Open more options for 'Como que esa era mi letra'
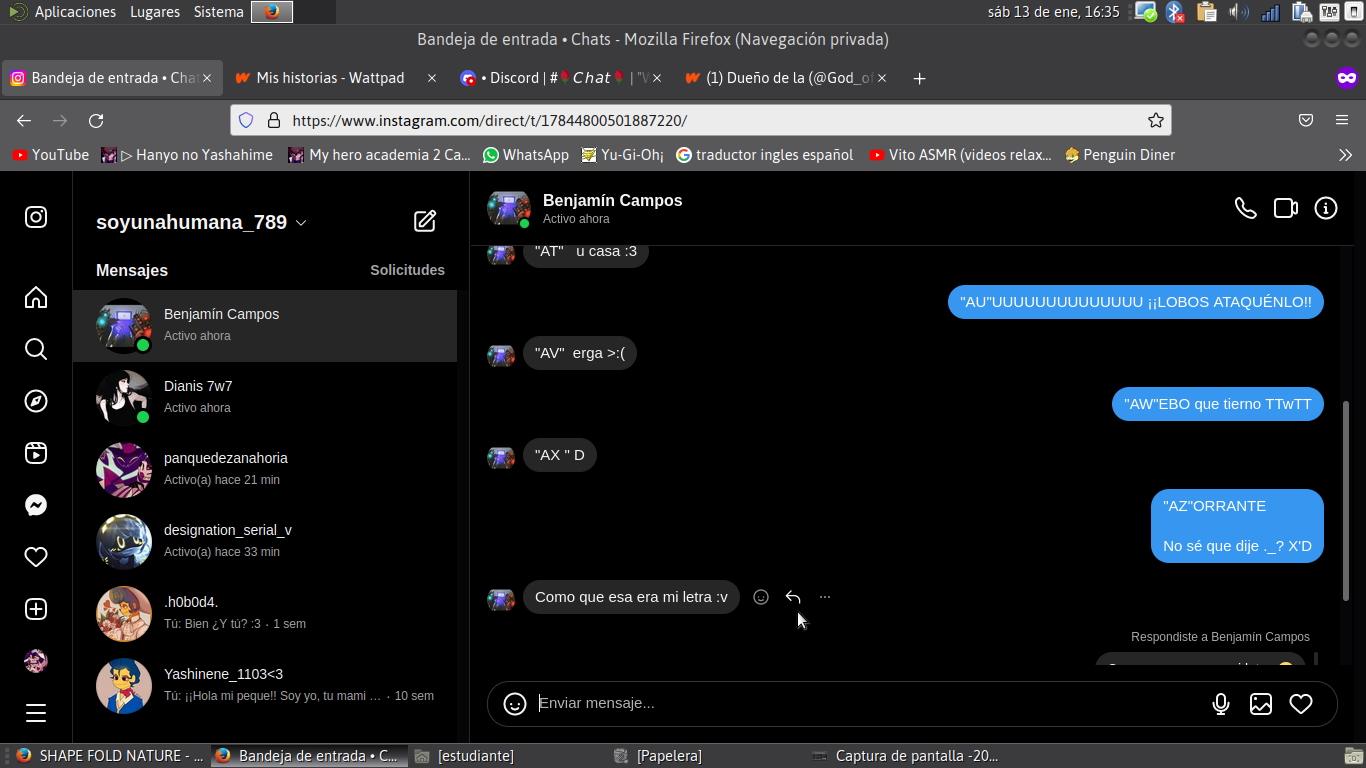The height and width of the screenshot is (768, 1366). tap(825, 597)
